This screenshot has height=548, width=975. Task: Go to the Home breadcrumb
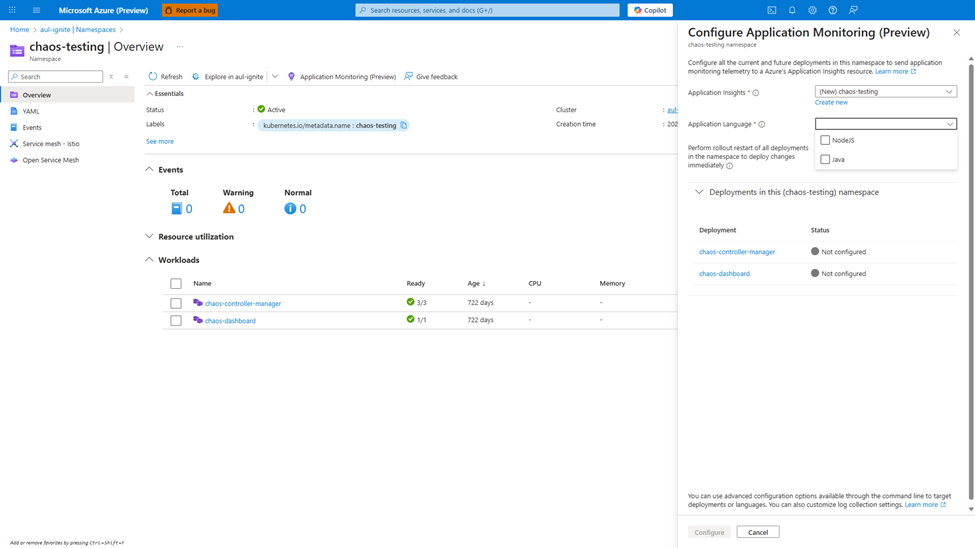[x=19, y=29]
